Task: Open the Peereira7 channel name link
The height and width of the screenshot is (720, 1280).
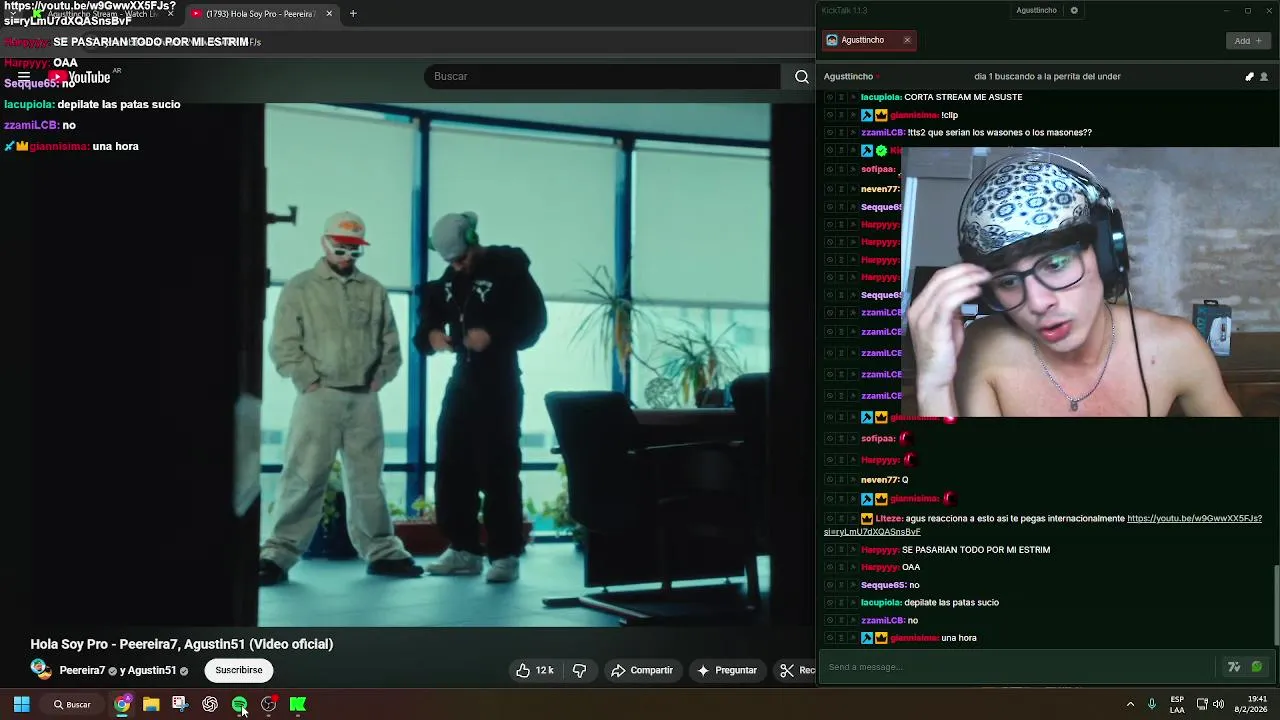Action: tap(82, 671)
